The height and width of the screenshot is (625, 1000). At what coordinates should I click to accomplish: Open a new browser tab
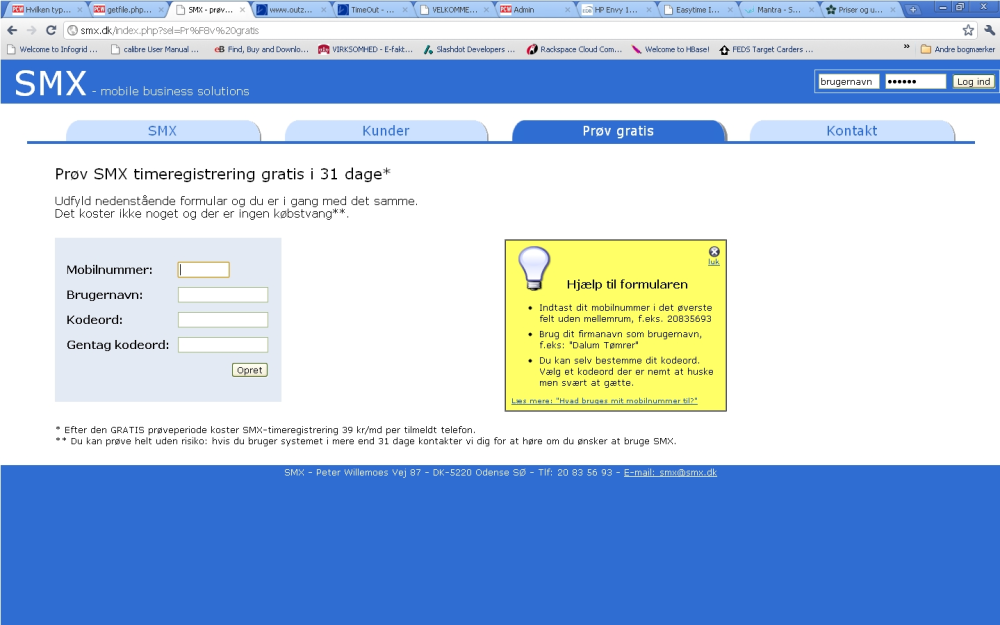tap(913, 10)
